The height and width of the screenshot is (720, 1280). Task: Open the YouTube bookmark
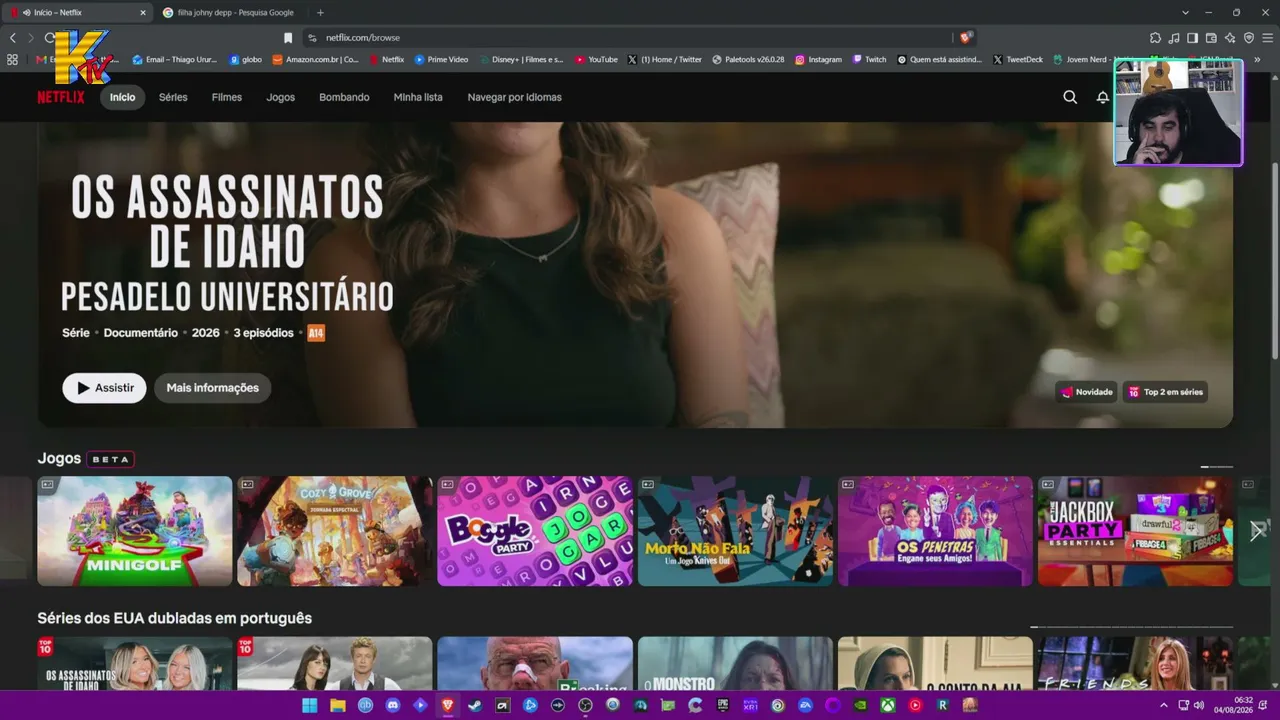(596, 60)
